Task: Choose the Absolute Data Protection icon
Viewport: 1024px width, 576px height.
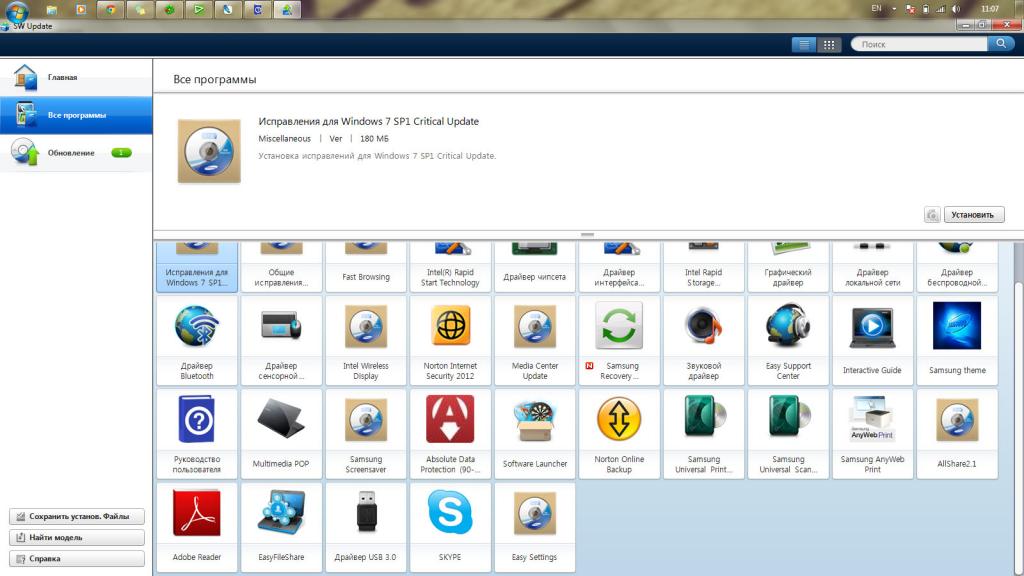Action: (x=450, y=419)
